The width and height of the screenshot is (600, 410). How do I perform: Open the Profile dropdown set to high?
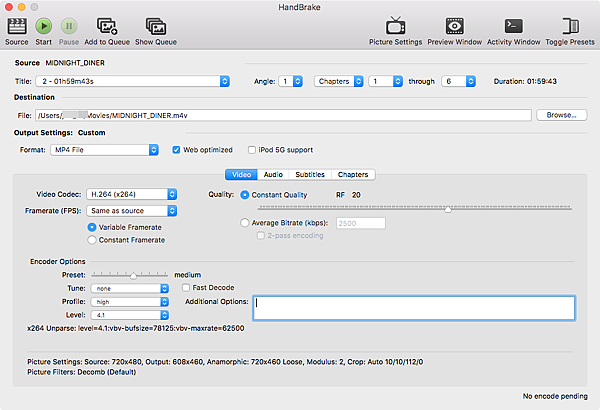[130, 302]
